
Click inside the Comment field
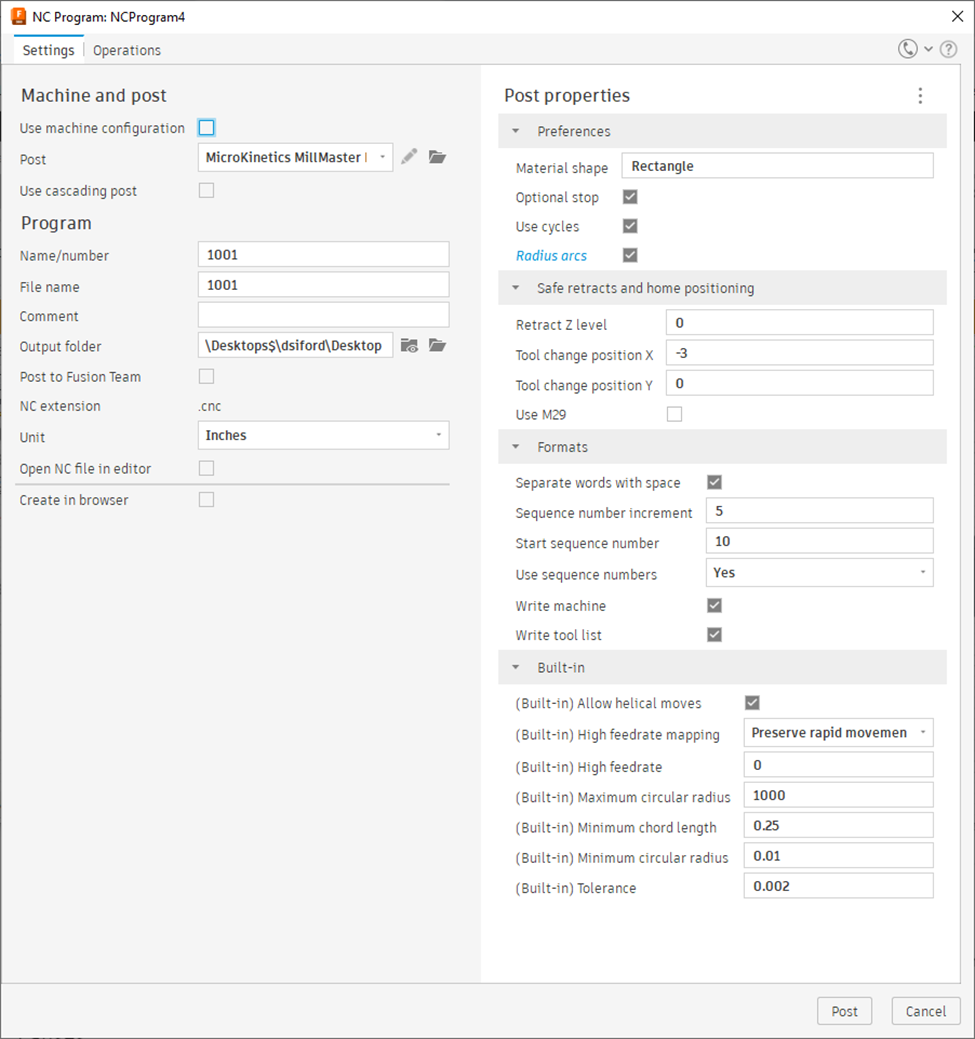coord(321,314)
